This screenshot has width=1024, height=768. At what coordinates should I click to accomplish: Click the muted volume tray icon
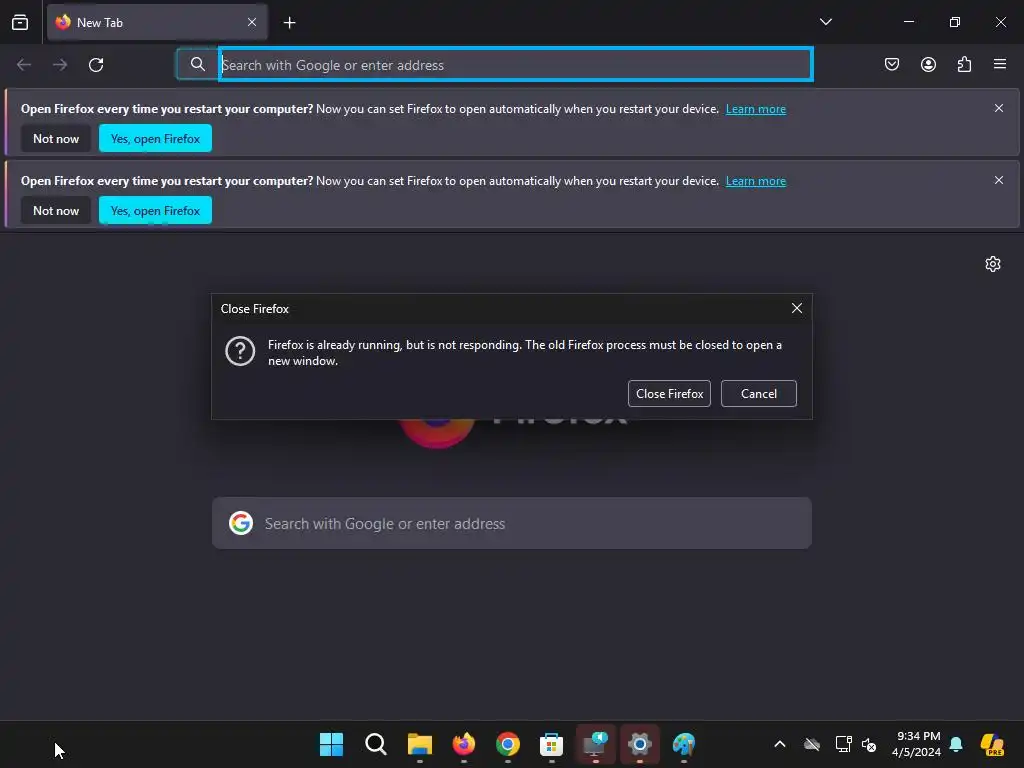pyautogui.click(x=869, y=744)
